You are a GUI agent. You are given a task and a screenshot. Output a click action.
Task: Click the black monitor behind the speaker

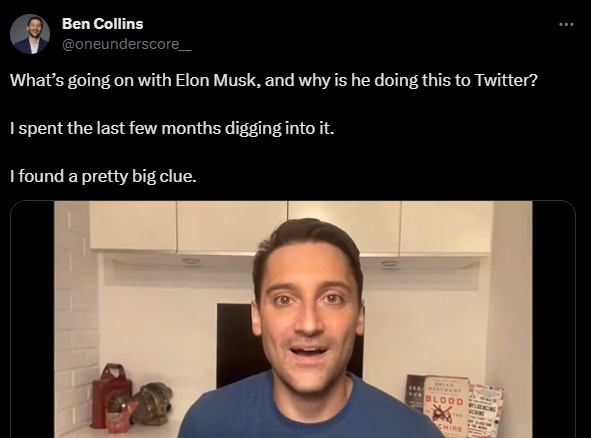click(236, 345)
